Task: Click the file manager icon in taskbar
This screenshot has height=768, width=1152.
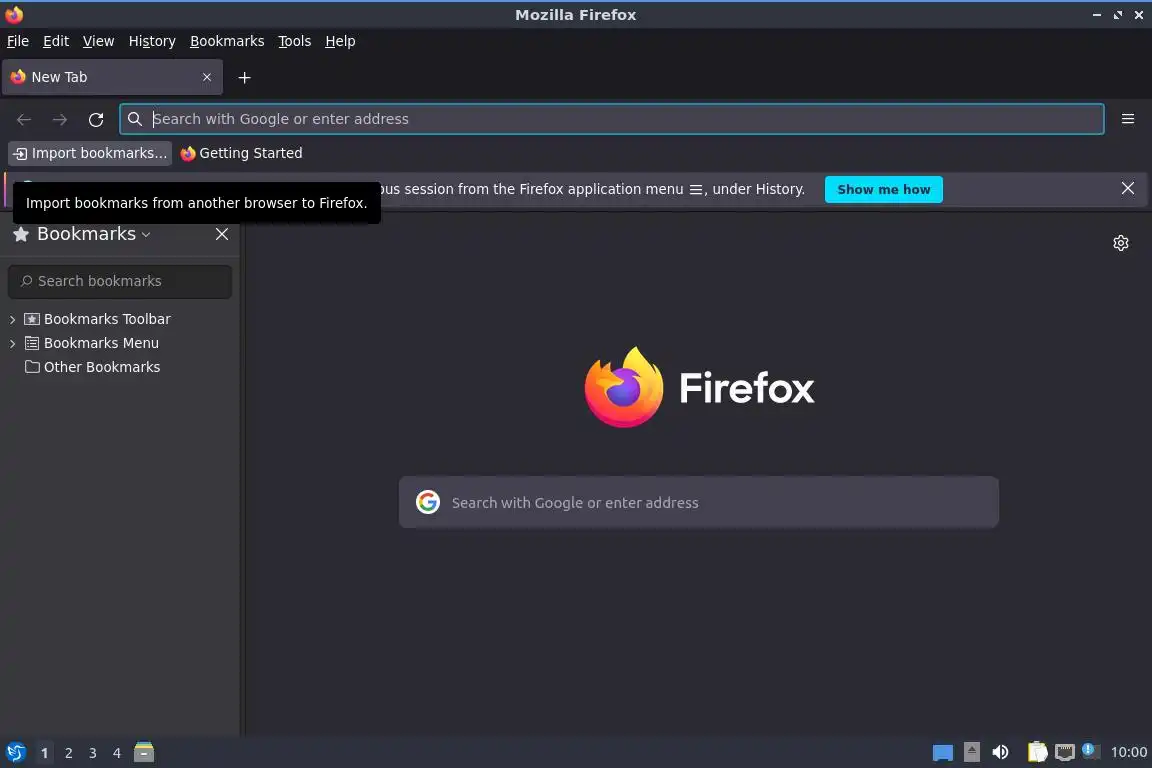Action: [144, 752]
